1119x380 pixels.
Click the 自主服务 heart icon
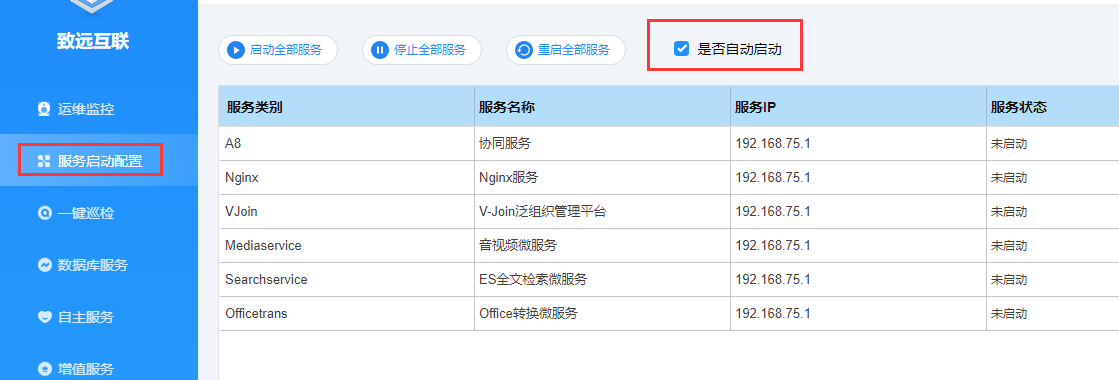[x=44, y=317]
